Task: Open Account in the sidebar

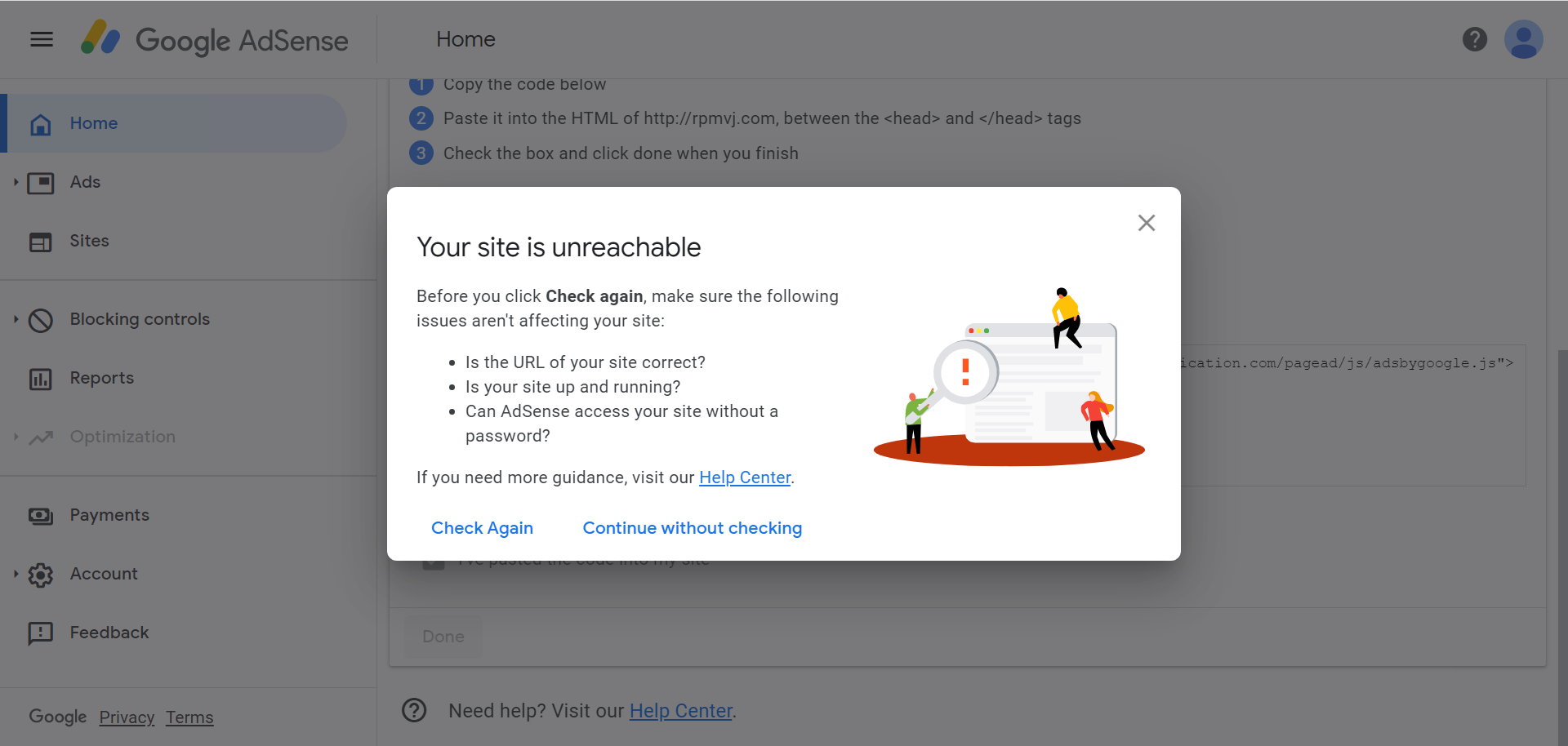Action: click(x=104, y=574)
